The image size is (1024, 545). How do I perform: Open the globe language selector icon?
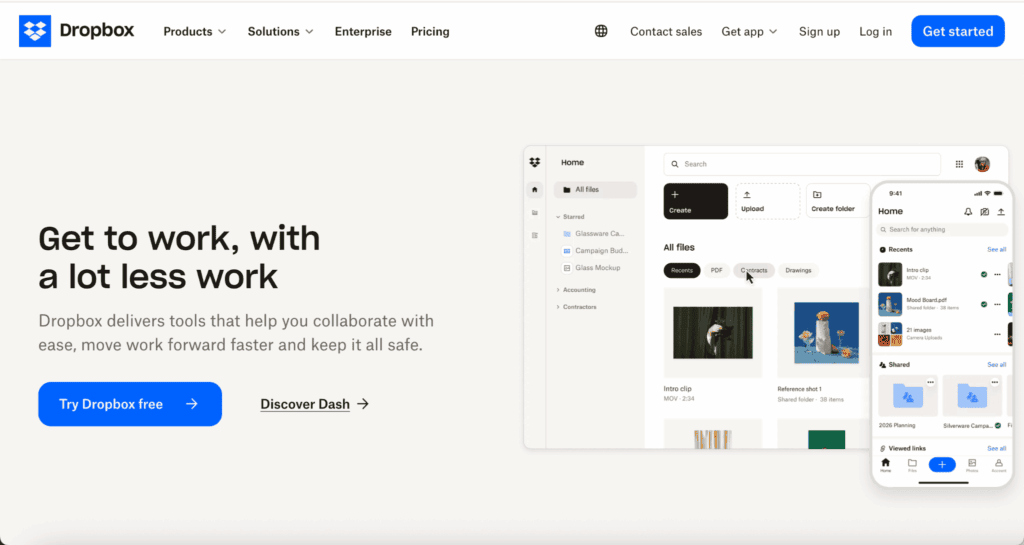click(x=601, y=31)
